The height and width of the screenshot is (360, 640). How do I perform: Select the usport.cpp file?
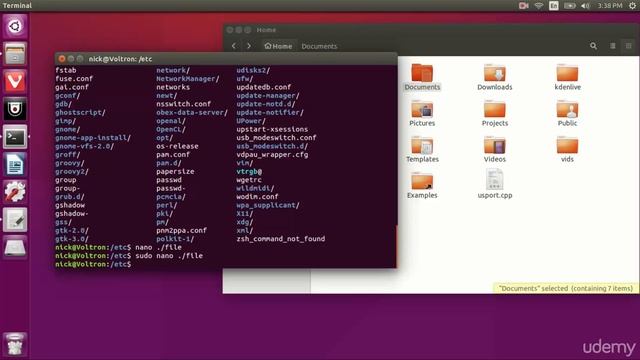tap(495, 184)
